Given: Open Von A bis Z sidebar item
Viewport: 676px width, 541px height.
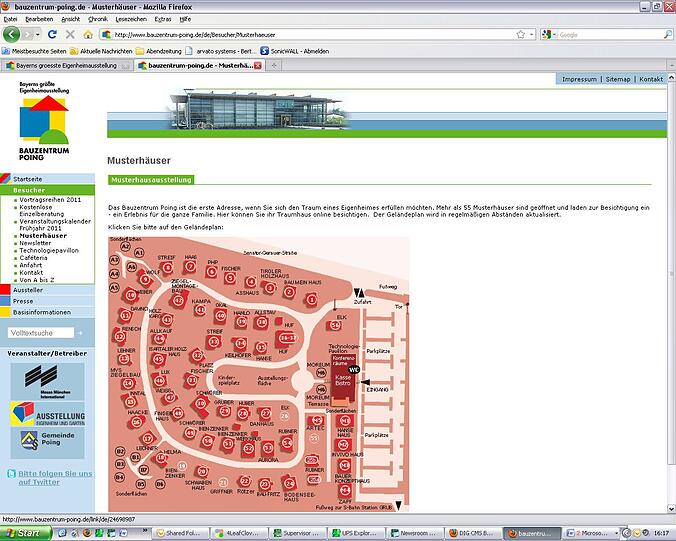Looking at the screenshot, I should point(37,280).
